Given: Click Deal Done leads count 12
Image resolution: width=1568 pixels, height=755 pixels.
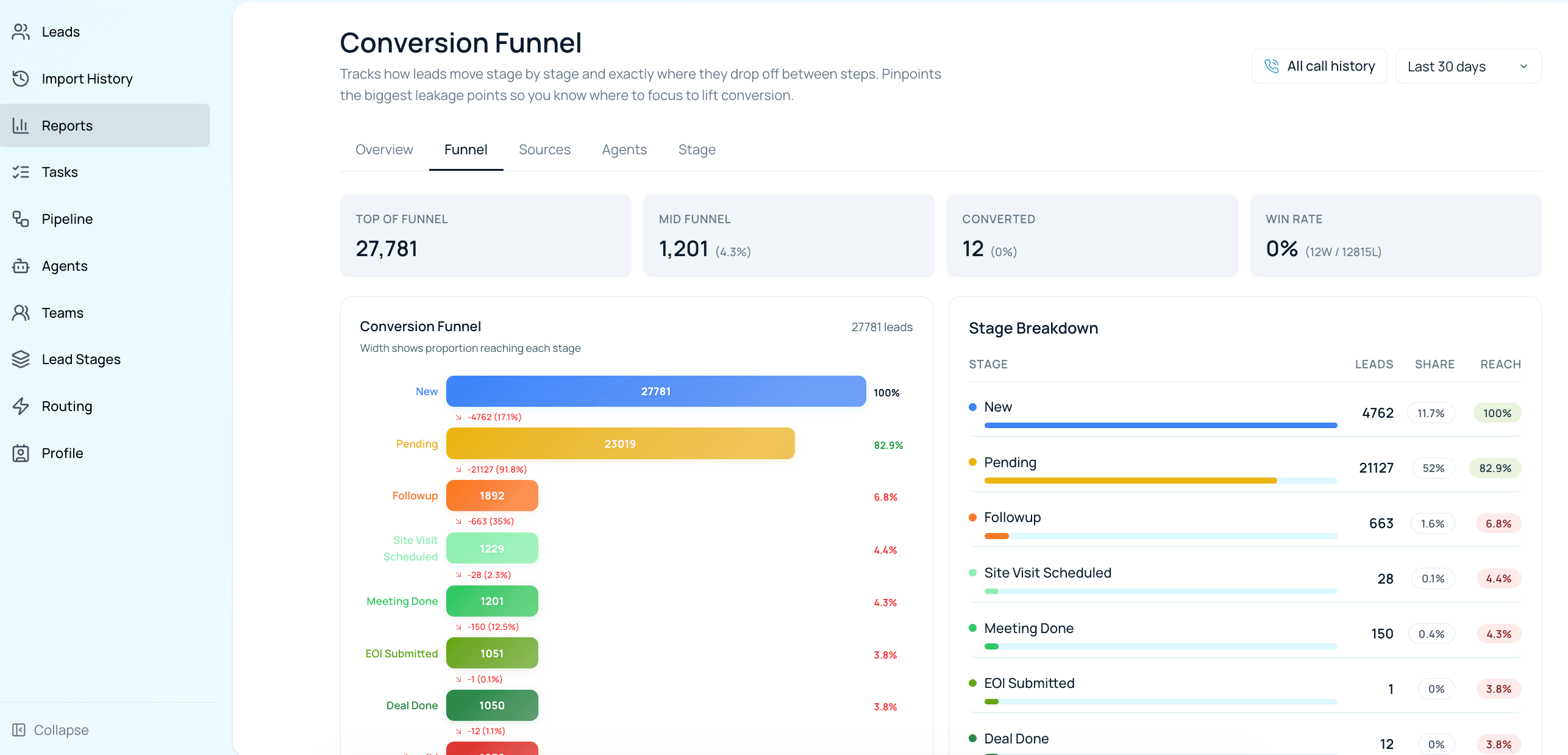Looking at the screenshot, I should pyautogui.click(x=1387, y=744).
